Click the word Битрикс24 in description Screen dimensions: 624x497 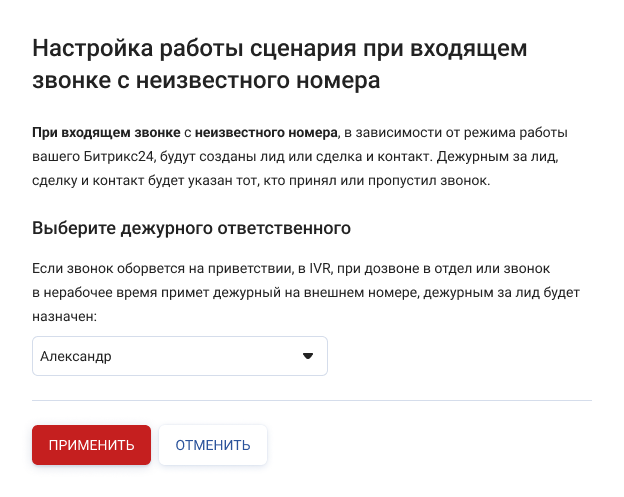click(119, 156)
